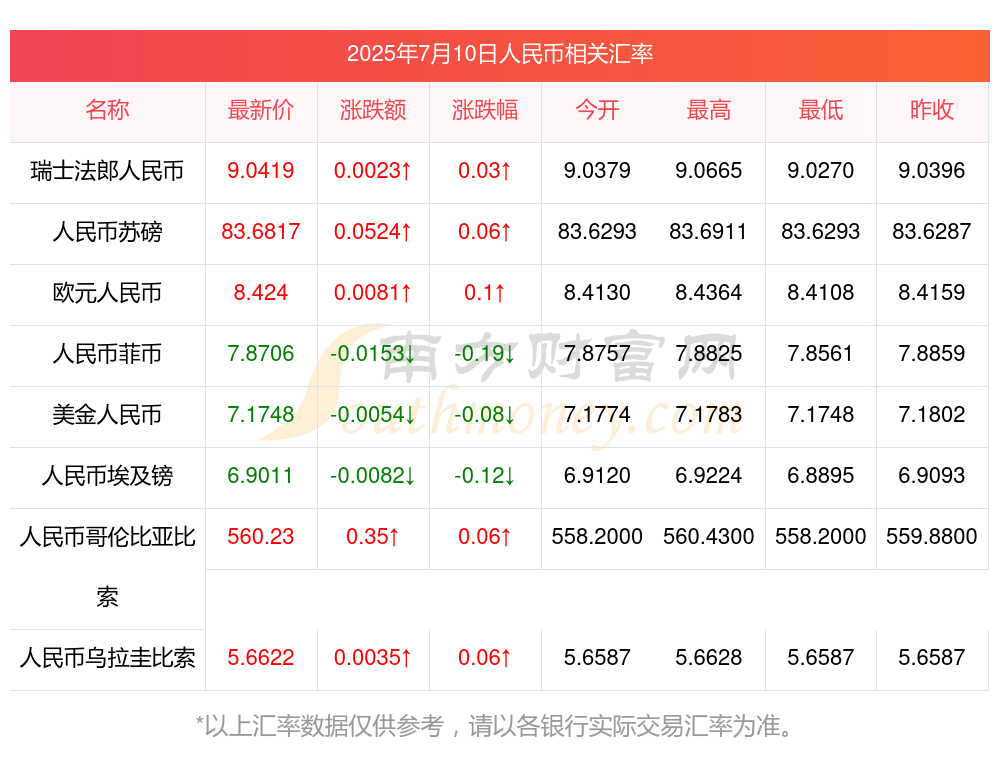Click change amount 0.0035↑

(x=373, y=658)
